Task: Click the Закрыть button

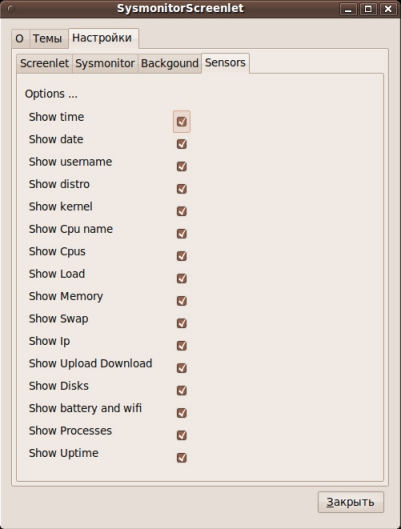Action: coord(350,502)
